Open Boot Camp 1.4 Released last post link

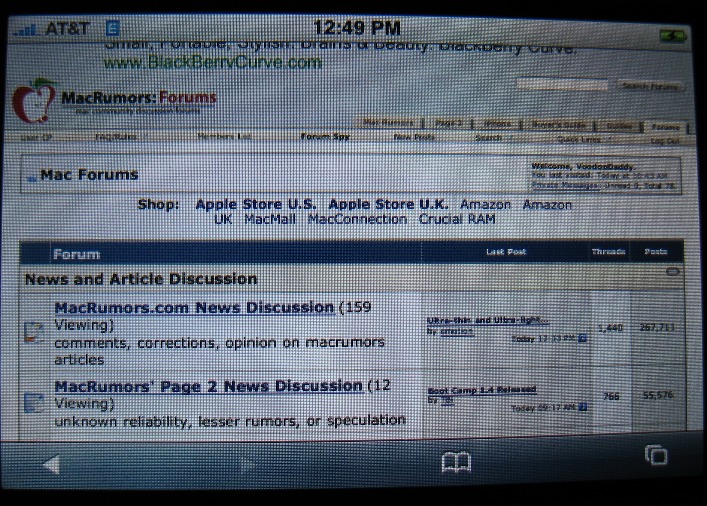(x=482, y=390)
